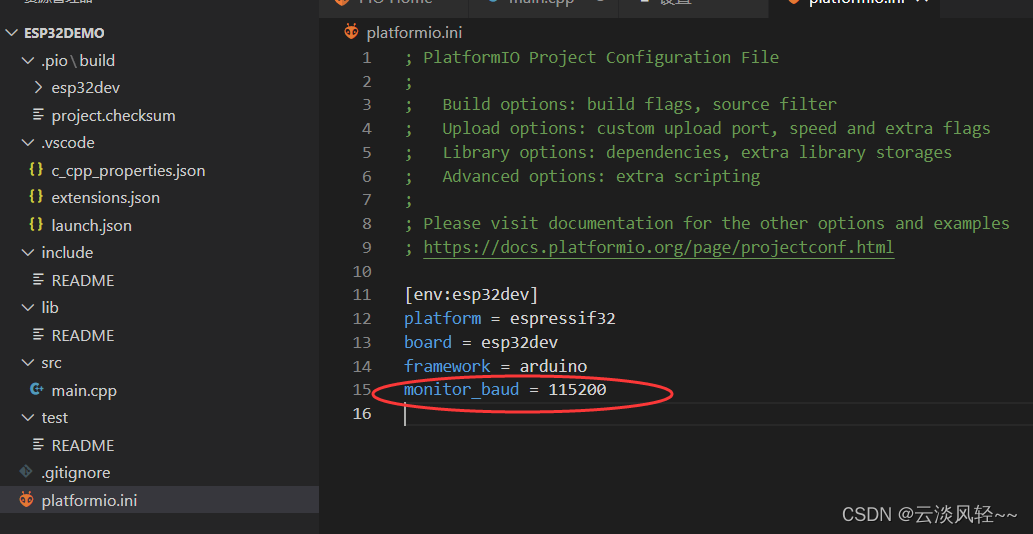
Task: Click line number 11 in the gutter
Action: tap(362, 294)
